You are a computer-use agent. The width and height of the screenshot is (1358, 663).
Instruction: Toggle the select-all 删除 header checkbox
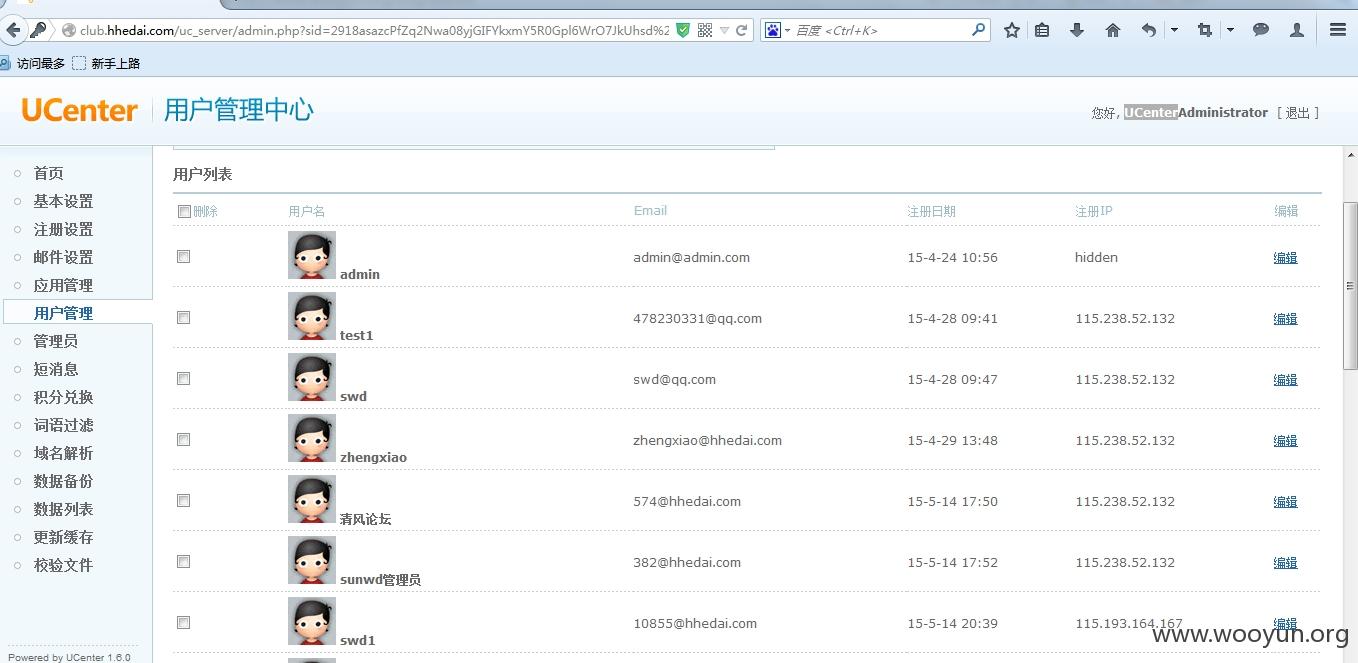[184, 211]
